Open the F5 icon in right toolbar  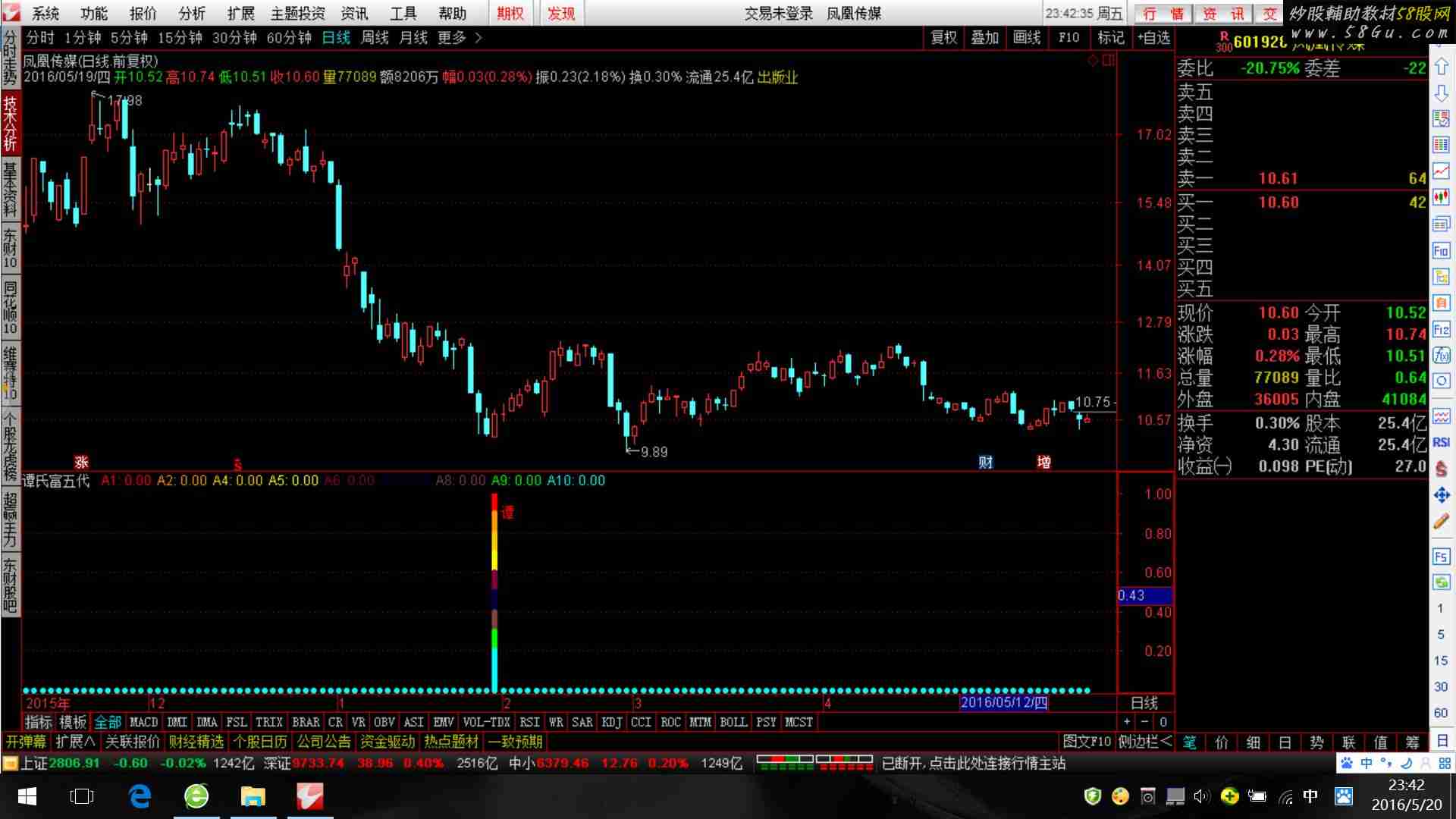coord(1441,557)
